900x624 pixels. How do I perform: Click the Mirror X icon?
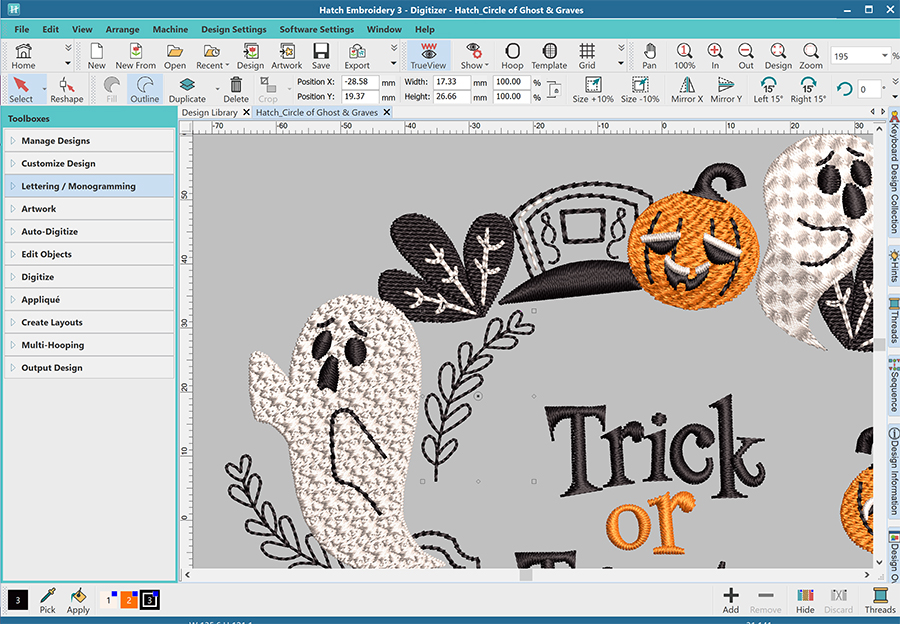pyautogui.click(x=685, y=88)
